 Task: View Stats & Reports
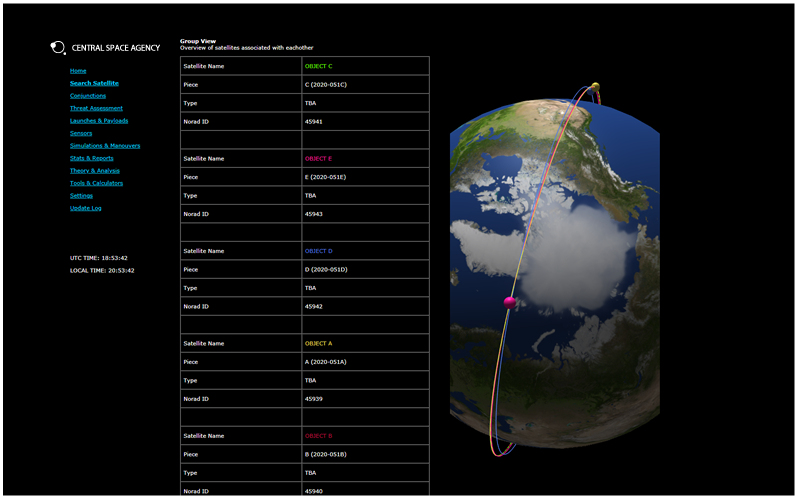tap(92, 158)
